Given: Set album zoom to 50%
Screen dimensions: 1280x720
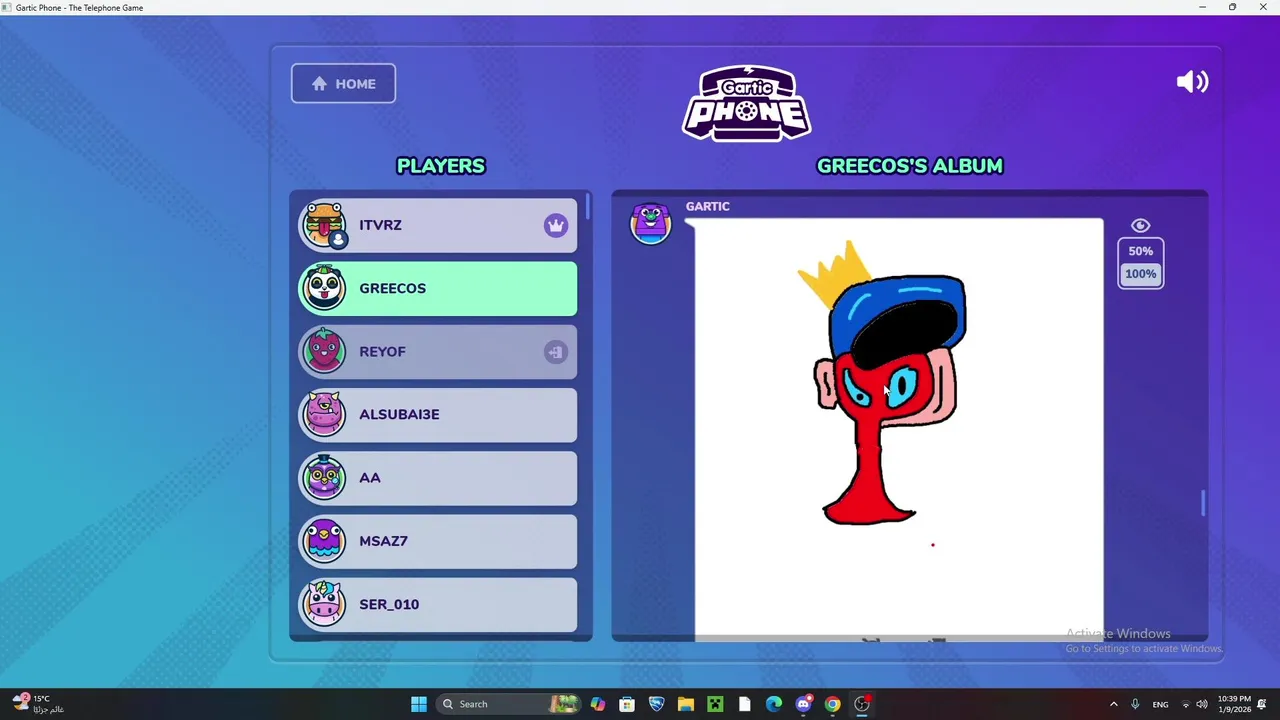Looking at the screenshot, I should click(x=1140, y=251).
